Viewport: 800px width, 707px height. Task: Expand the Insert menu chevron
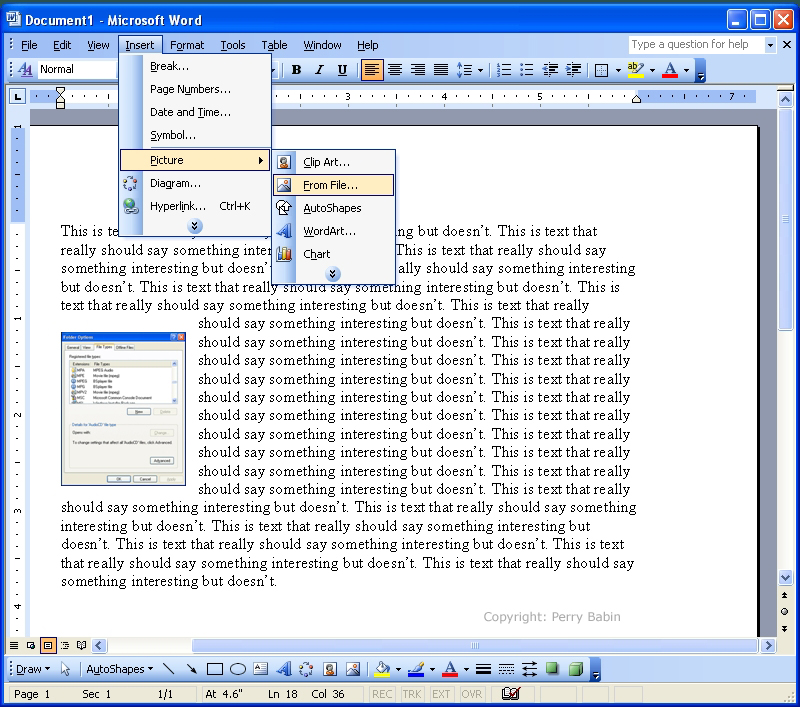pos(194,226)
